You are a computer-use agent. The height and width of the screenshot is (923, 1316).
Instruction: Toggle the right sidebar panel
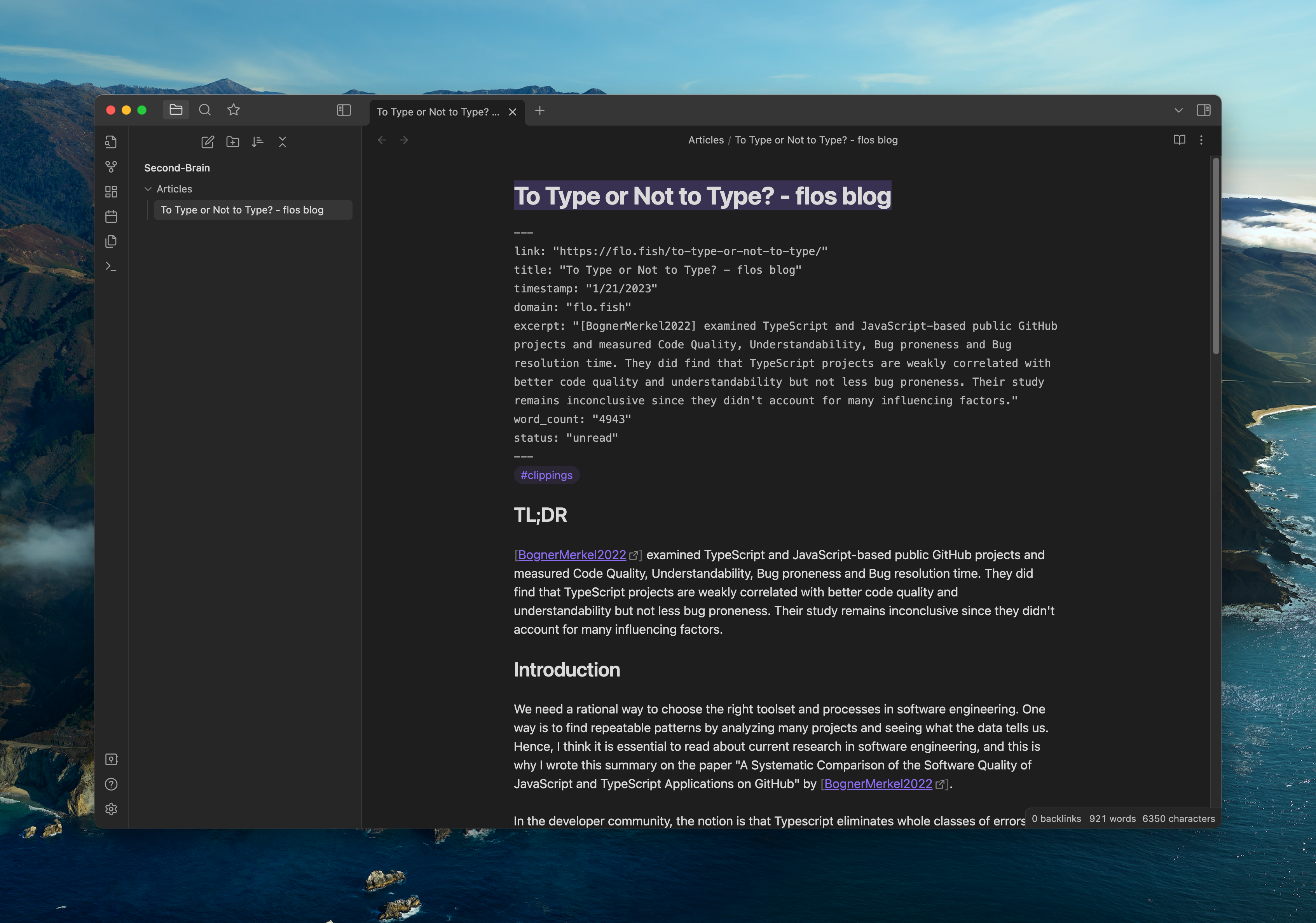(1203, 110)
